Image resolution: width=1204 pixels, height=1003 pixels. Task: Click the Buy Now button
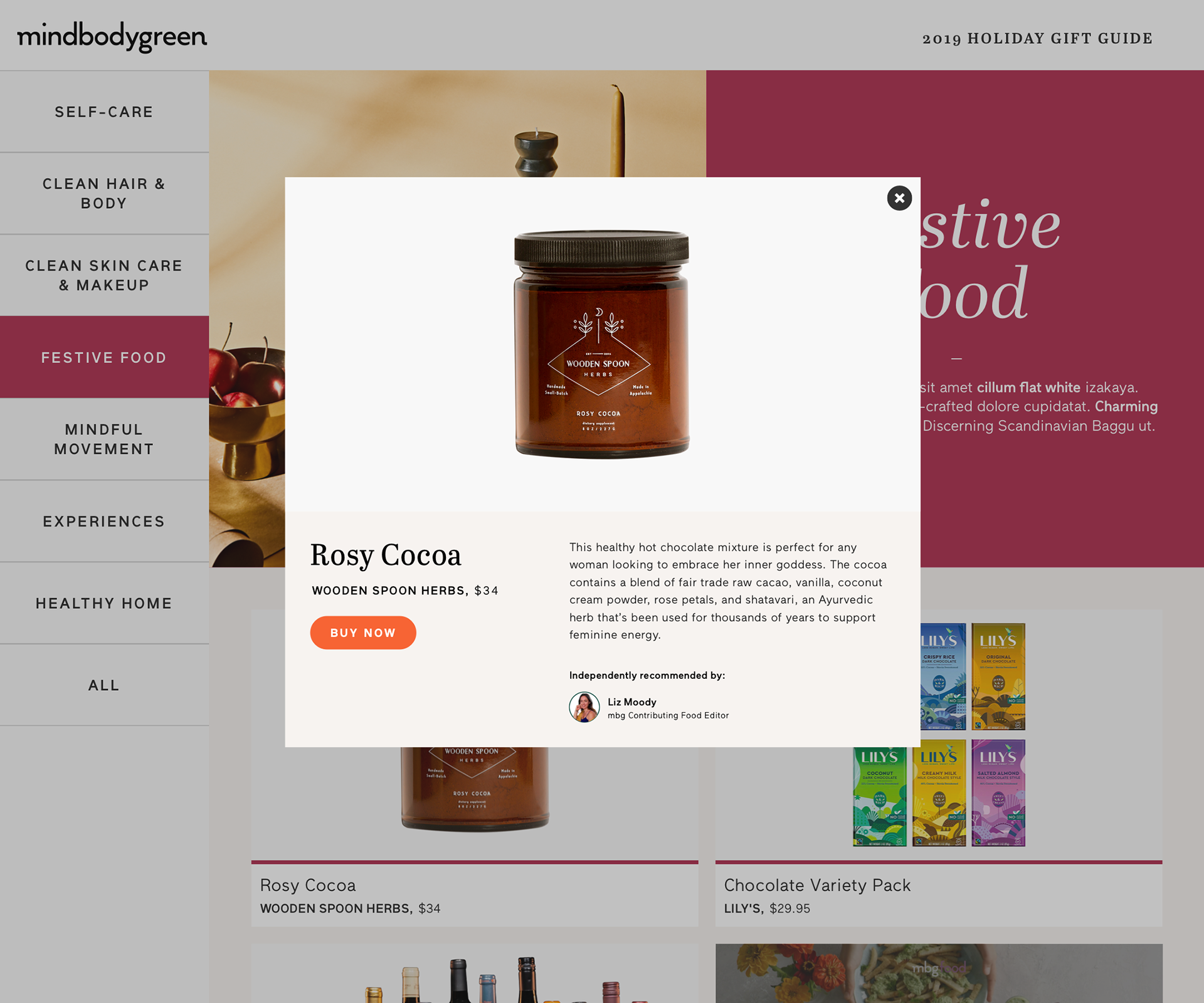click(363, 633)
